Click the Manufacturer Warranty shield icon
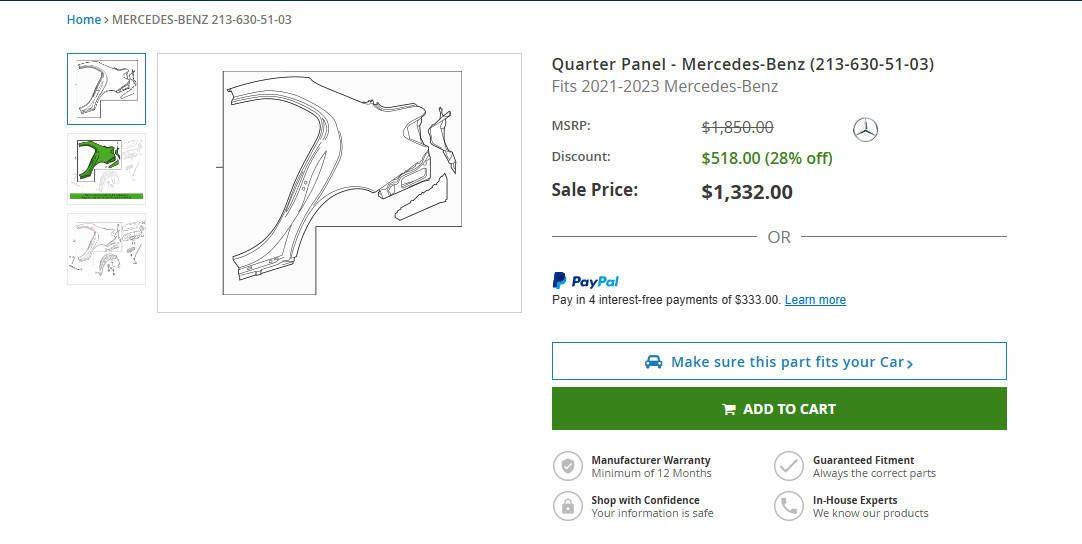 (x=568, y=466)
